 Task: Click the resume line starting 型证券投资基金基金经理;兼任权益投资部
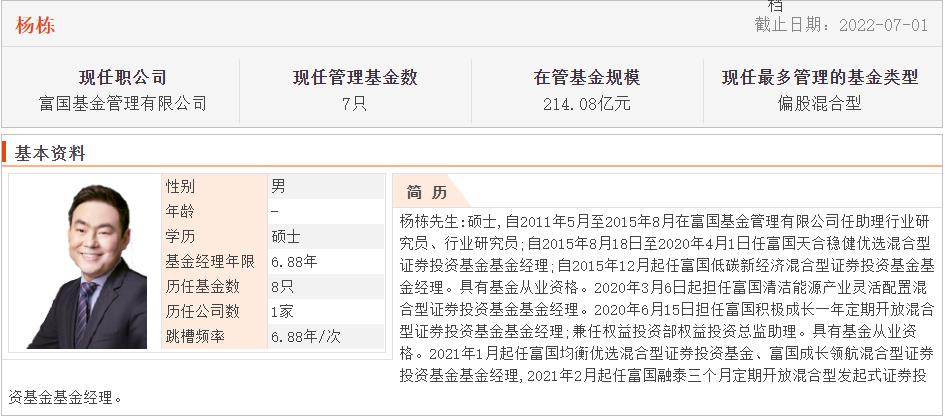click(659, 332)
